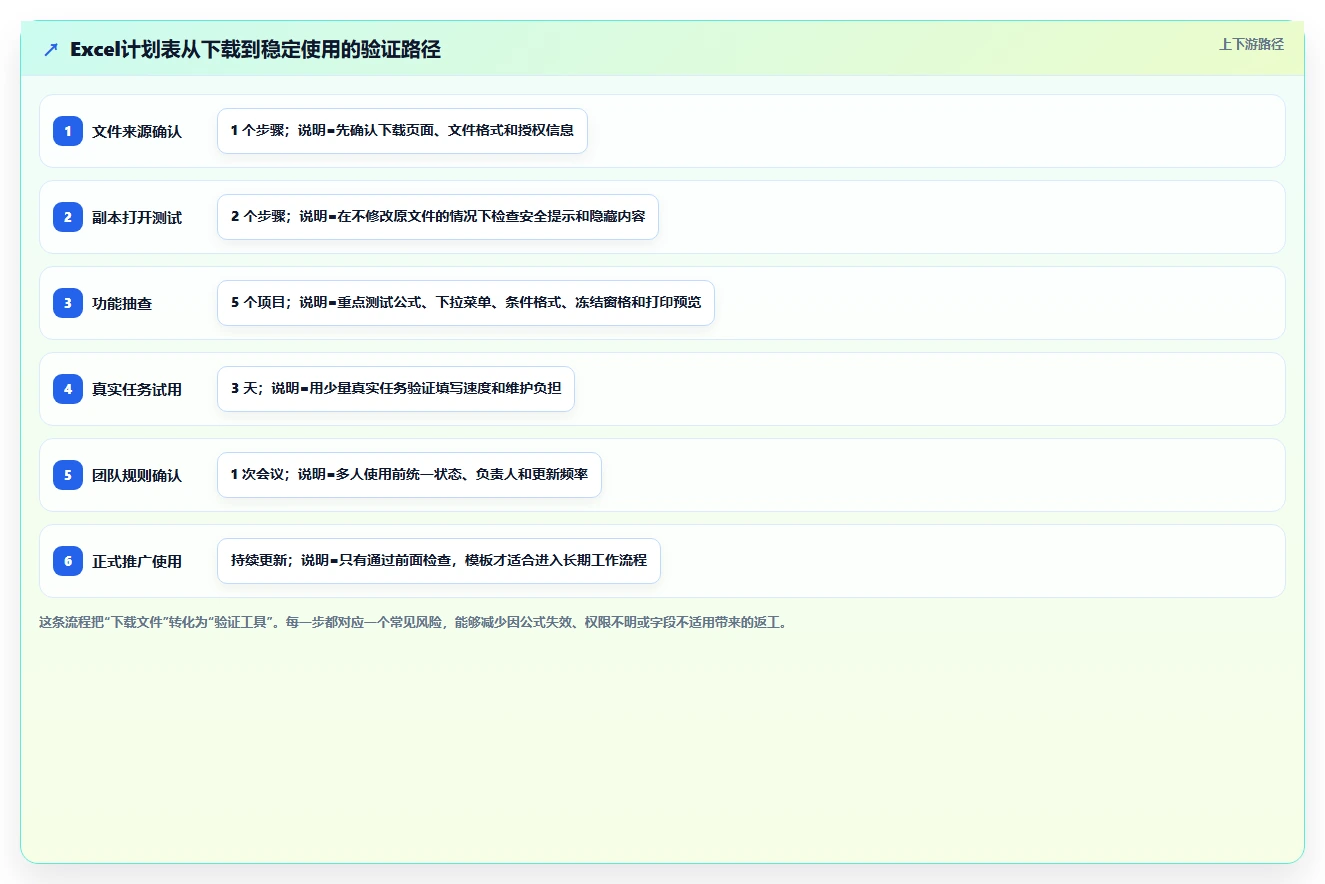Select the 副本打开测试 step label
The height and width of the screenshot is (884, 1325).
pyautogui.click(x=137, y=217)
